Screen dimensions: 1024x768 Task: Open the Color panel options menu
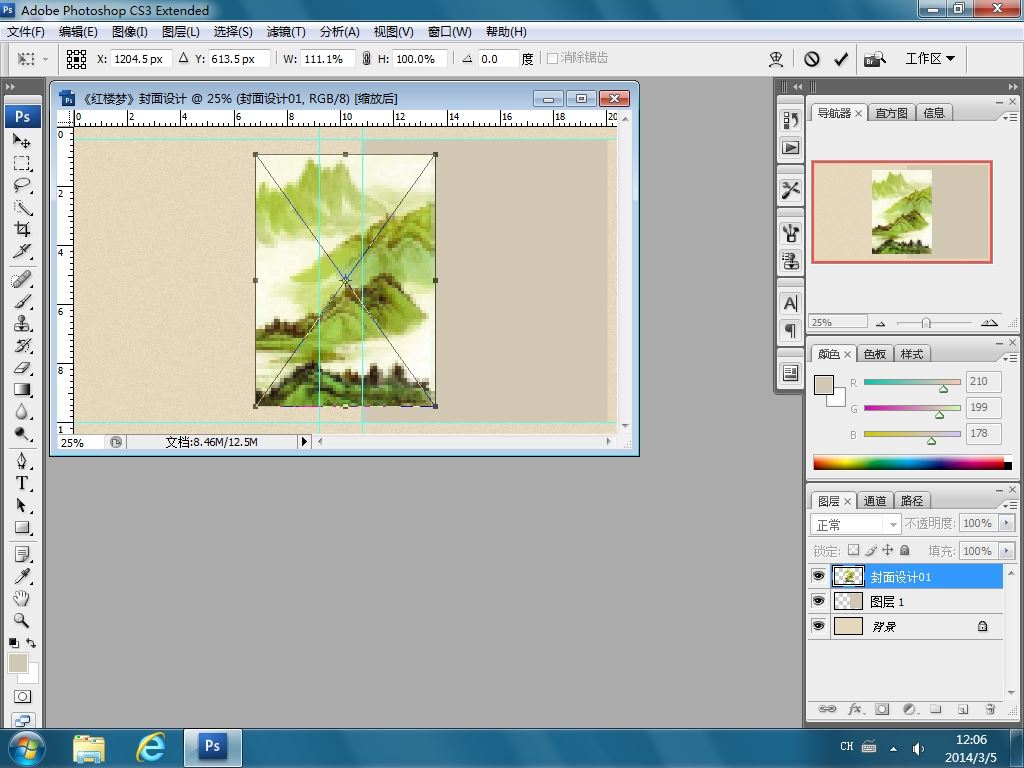[1010, 358]
